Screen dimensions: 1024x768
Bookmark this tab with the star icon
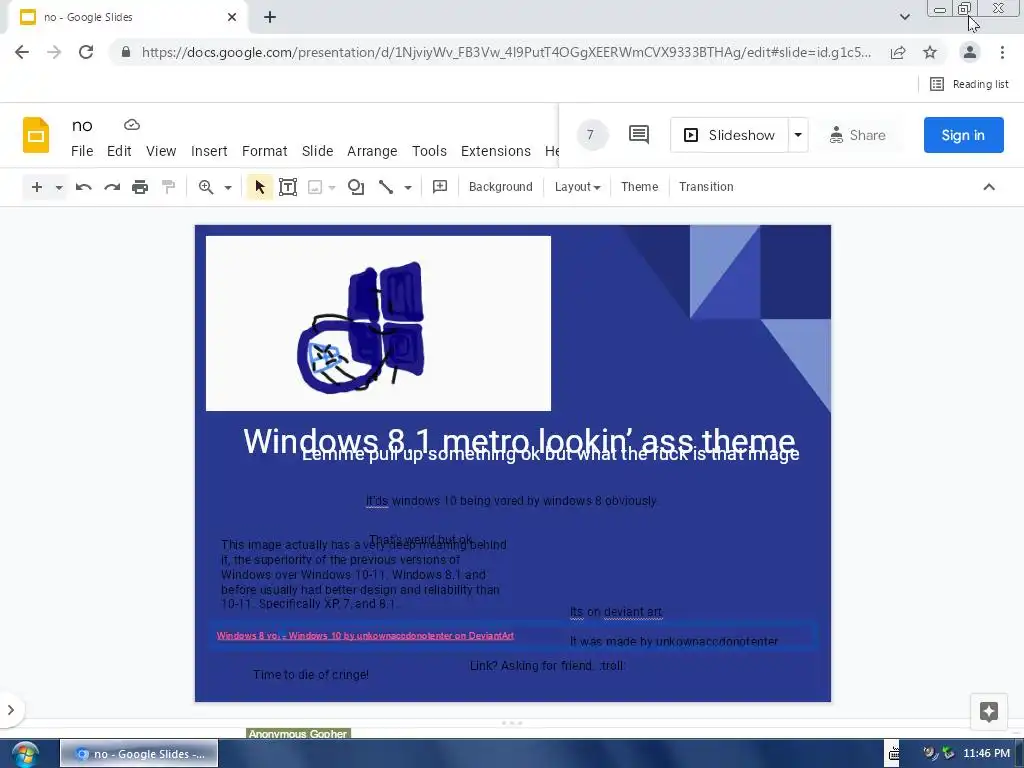coord(930,52)
